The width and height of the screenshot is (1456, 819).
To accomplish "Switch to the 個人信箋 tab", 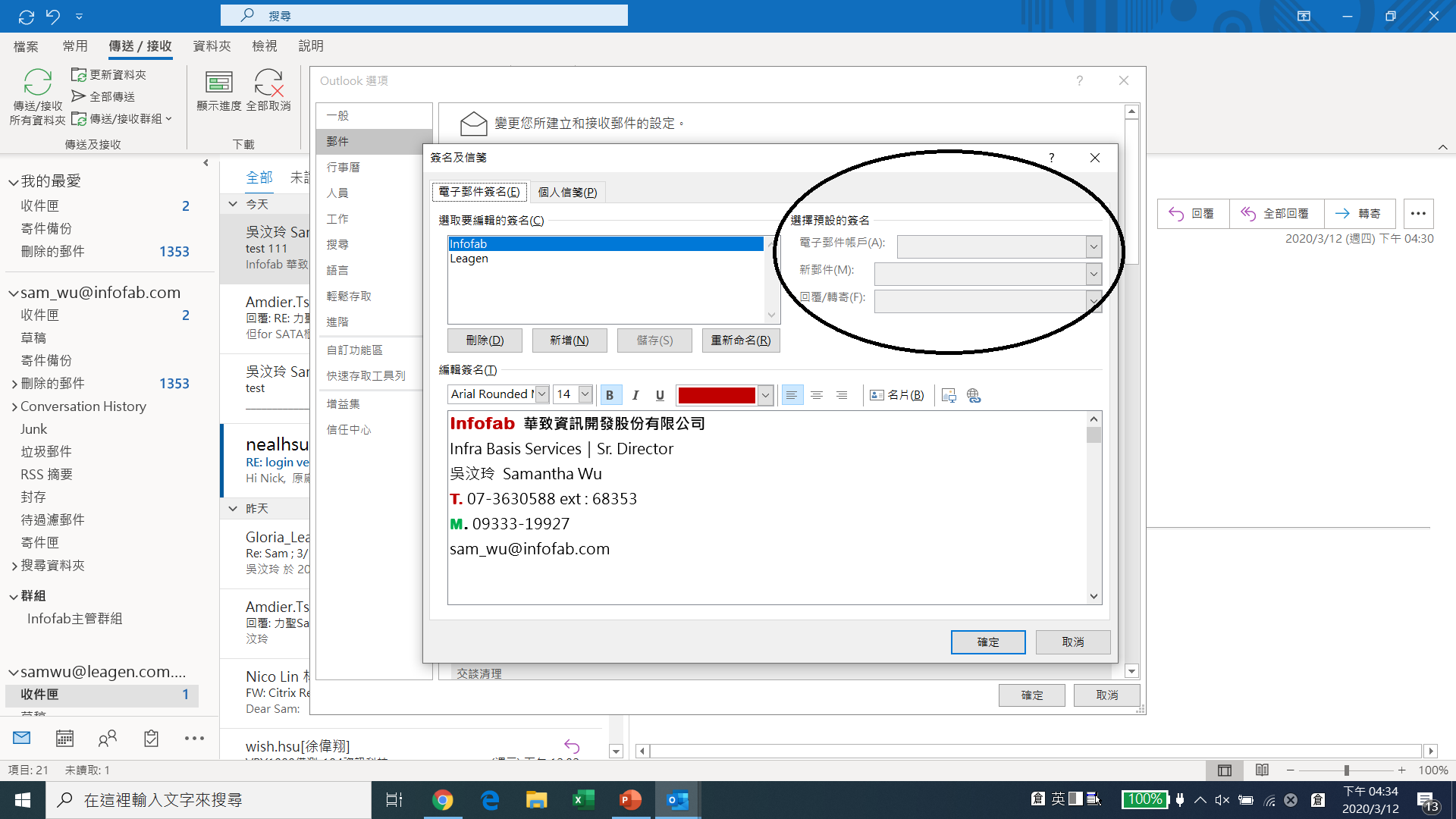I will 567,193.
